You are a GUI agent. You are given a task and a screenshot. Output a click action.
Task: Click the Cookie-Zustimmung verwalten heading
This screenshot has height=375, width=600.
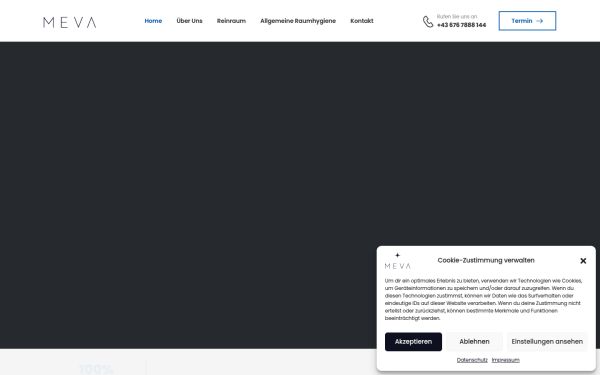486,261
